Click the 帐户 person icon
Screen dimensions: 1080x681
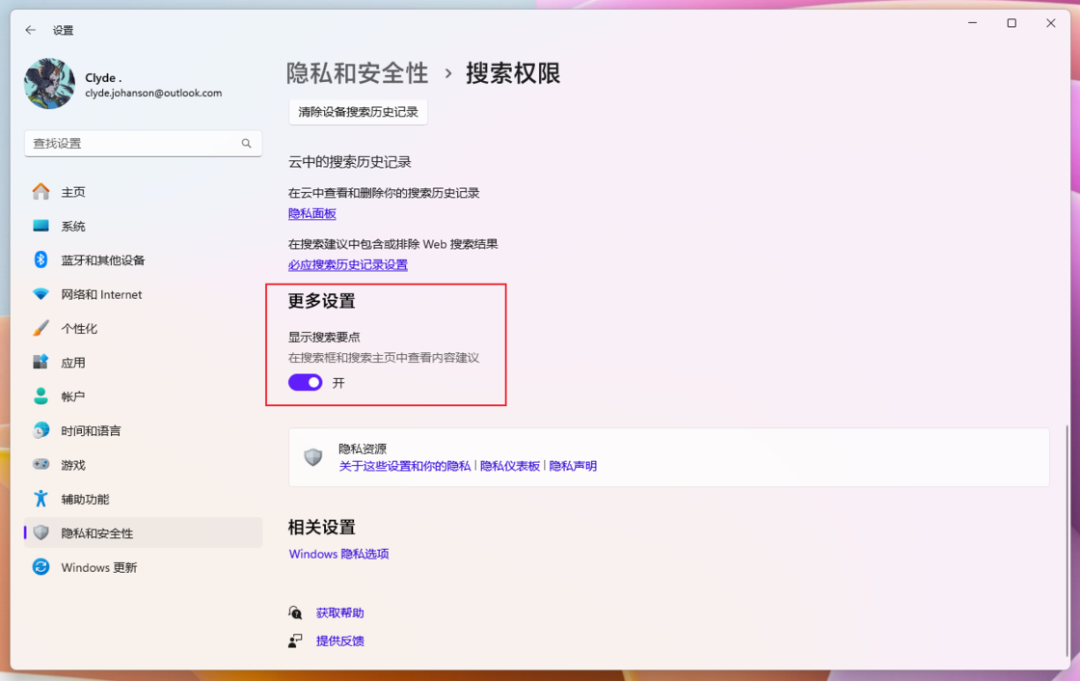coord(41,396)
